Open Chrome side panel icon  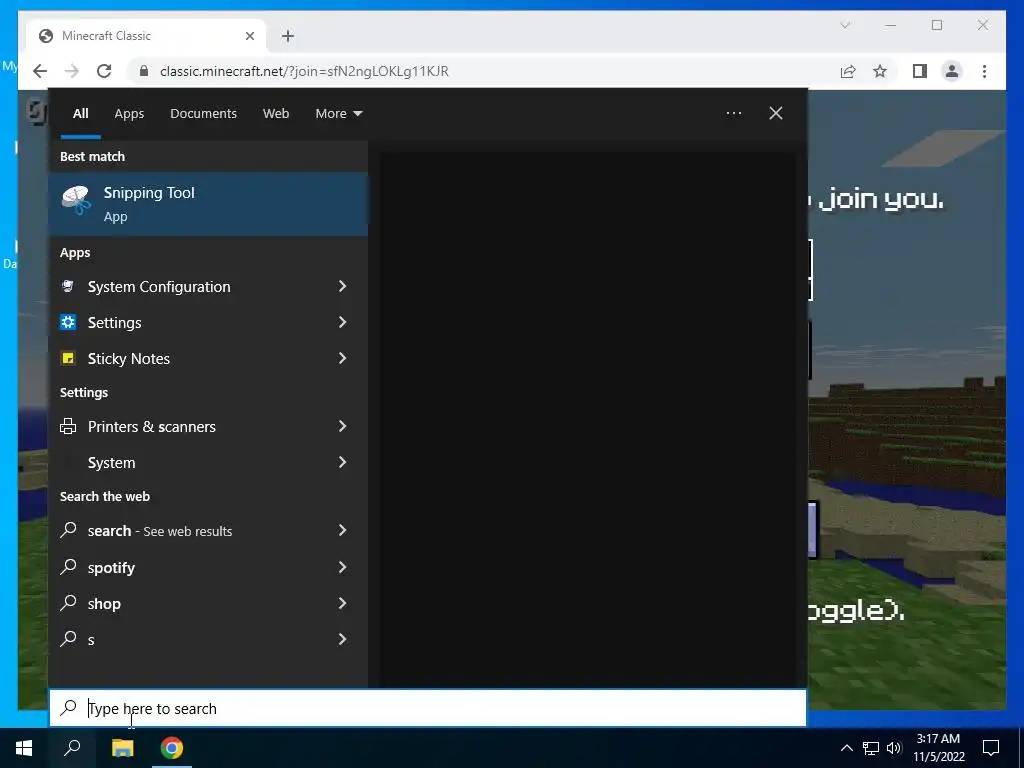coord(920,71)
